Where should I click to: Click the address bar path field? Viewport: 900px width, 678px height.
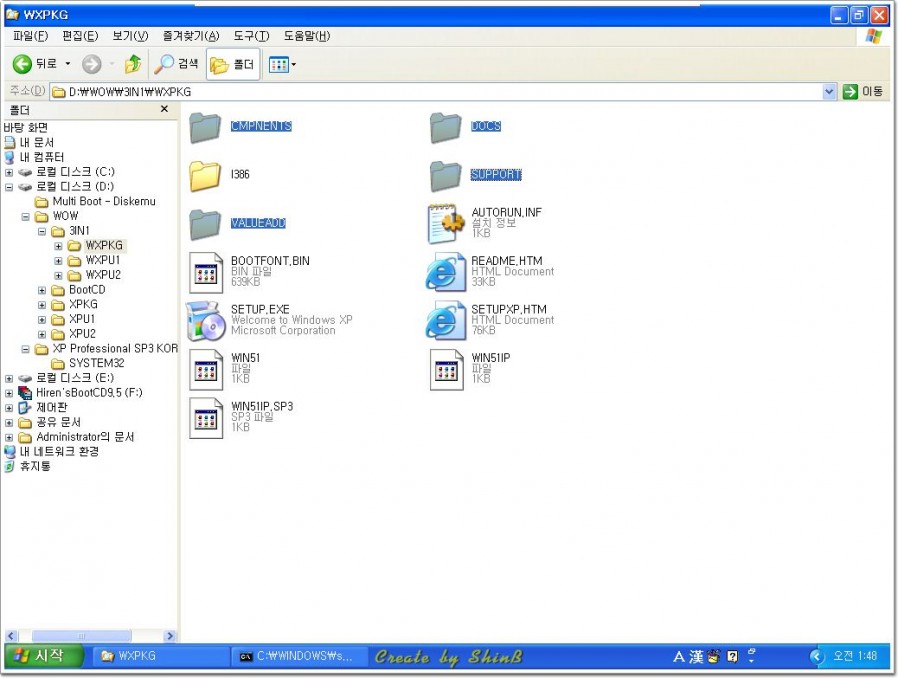click(x=436, y=91)
